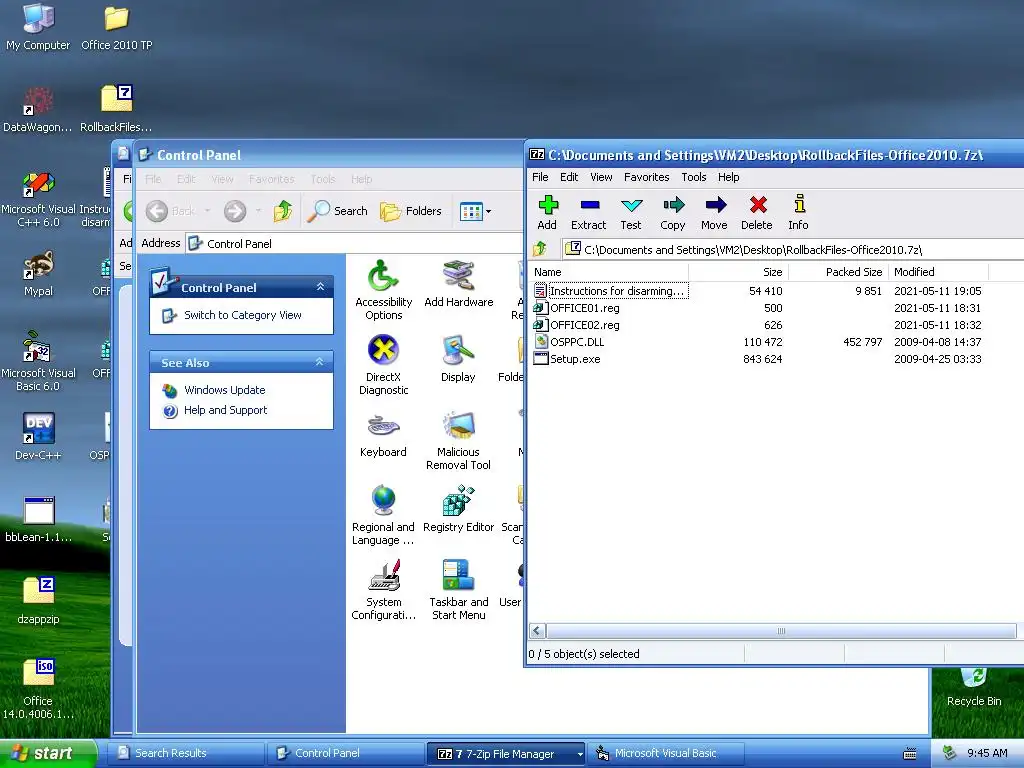Open the System Configuration applet
The height and width of the screenshot is (768, 1024).
click(x=383, y=590)
